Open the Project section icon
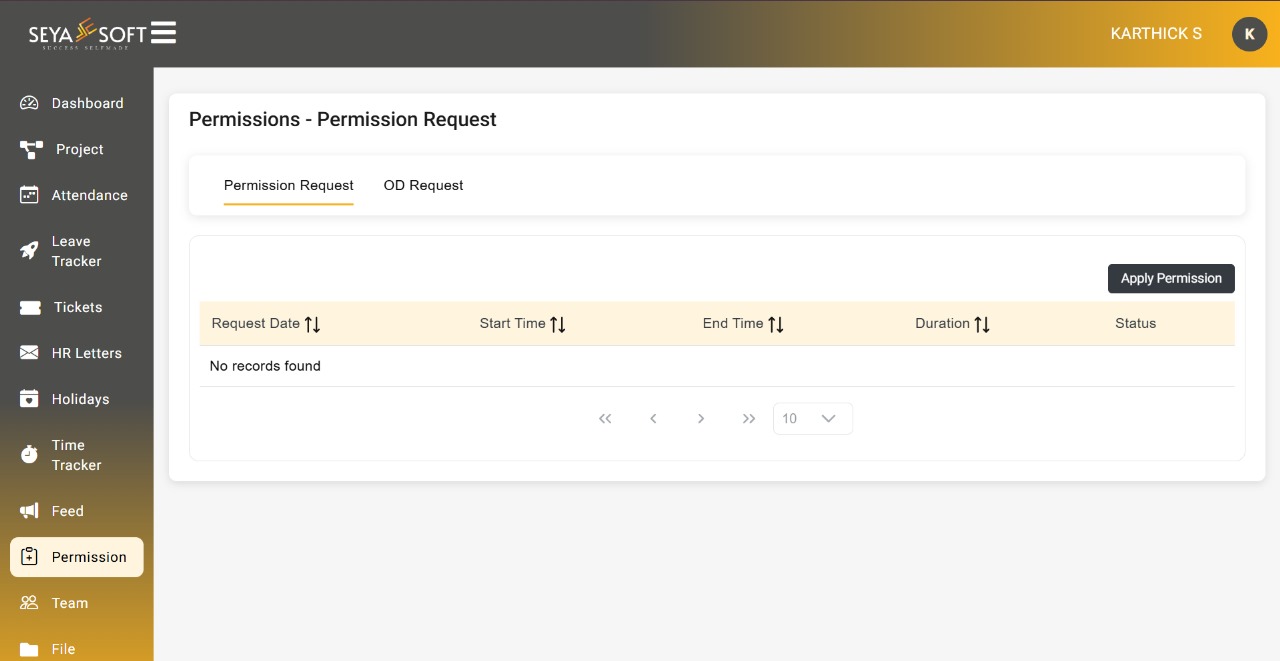 31,150
